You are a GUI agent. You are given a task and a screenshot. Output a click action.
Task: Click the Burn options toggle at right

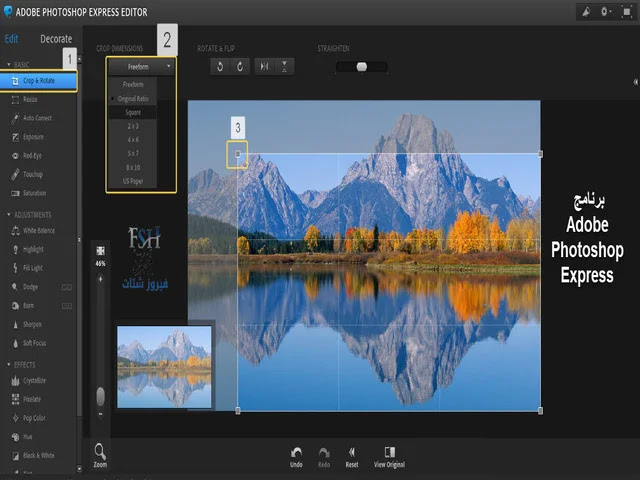[x=67, y=306]
